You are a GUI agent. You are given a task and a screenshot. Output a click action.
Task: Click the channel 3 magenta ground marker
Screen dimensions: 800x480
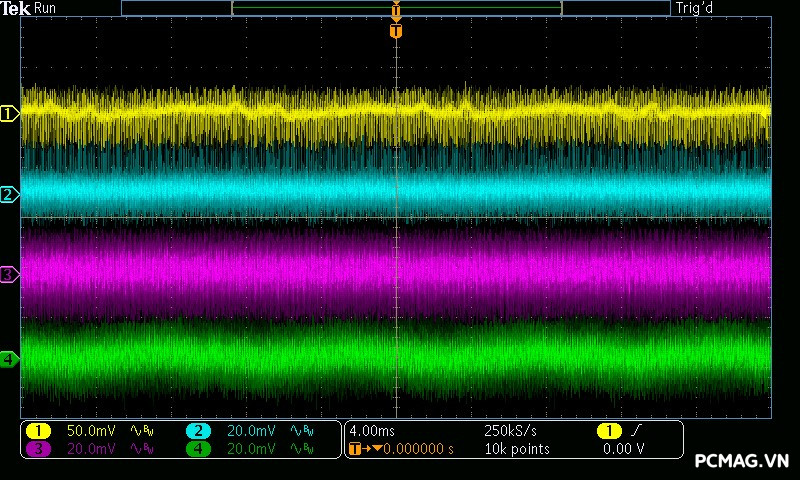pos(9,274)
